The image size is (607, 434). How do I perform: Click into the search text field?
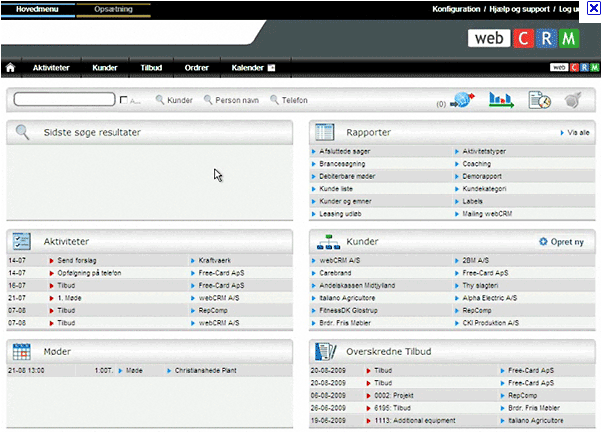click(64, 99)
